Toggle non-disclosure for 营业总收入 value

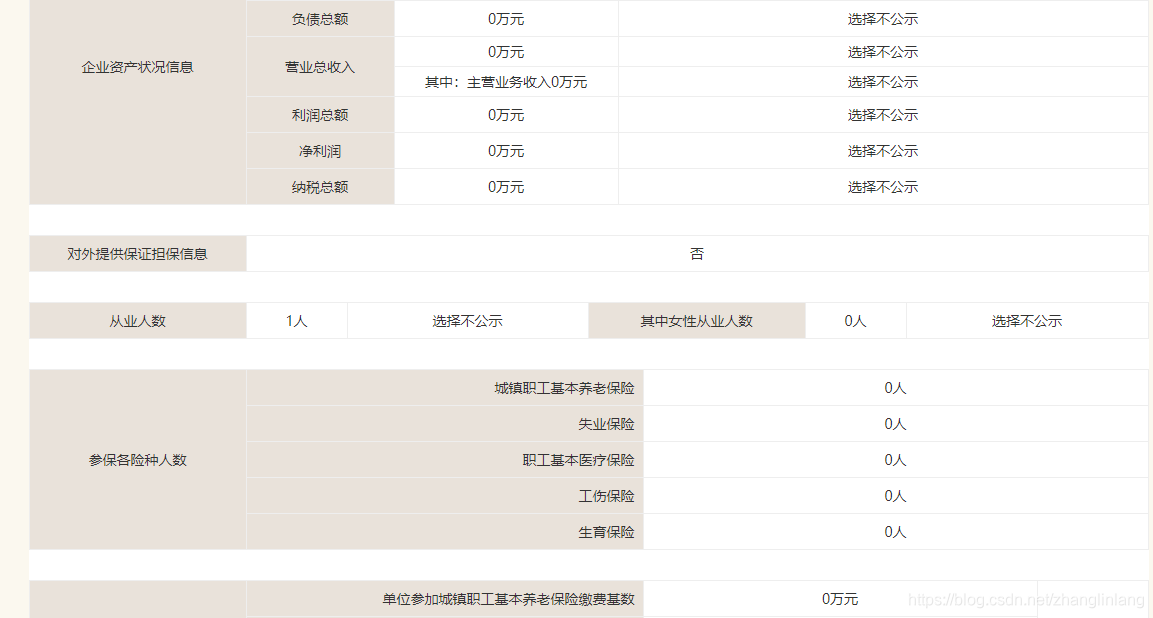click(883, 52)
